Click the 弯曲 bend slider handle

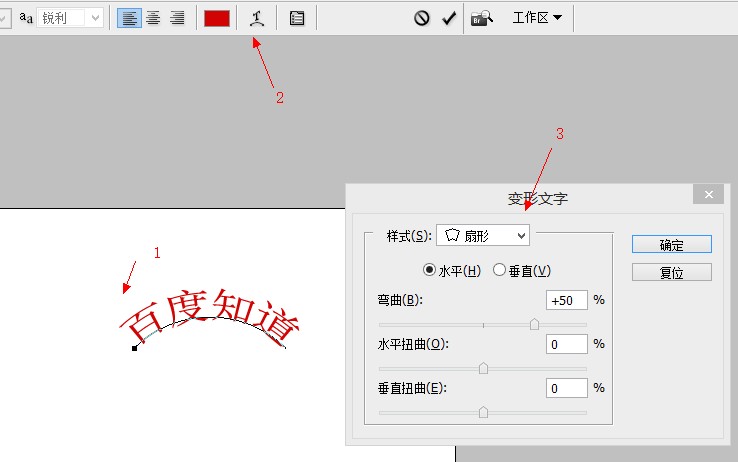pos(534,324)
